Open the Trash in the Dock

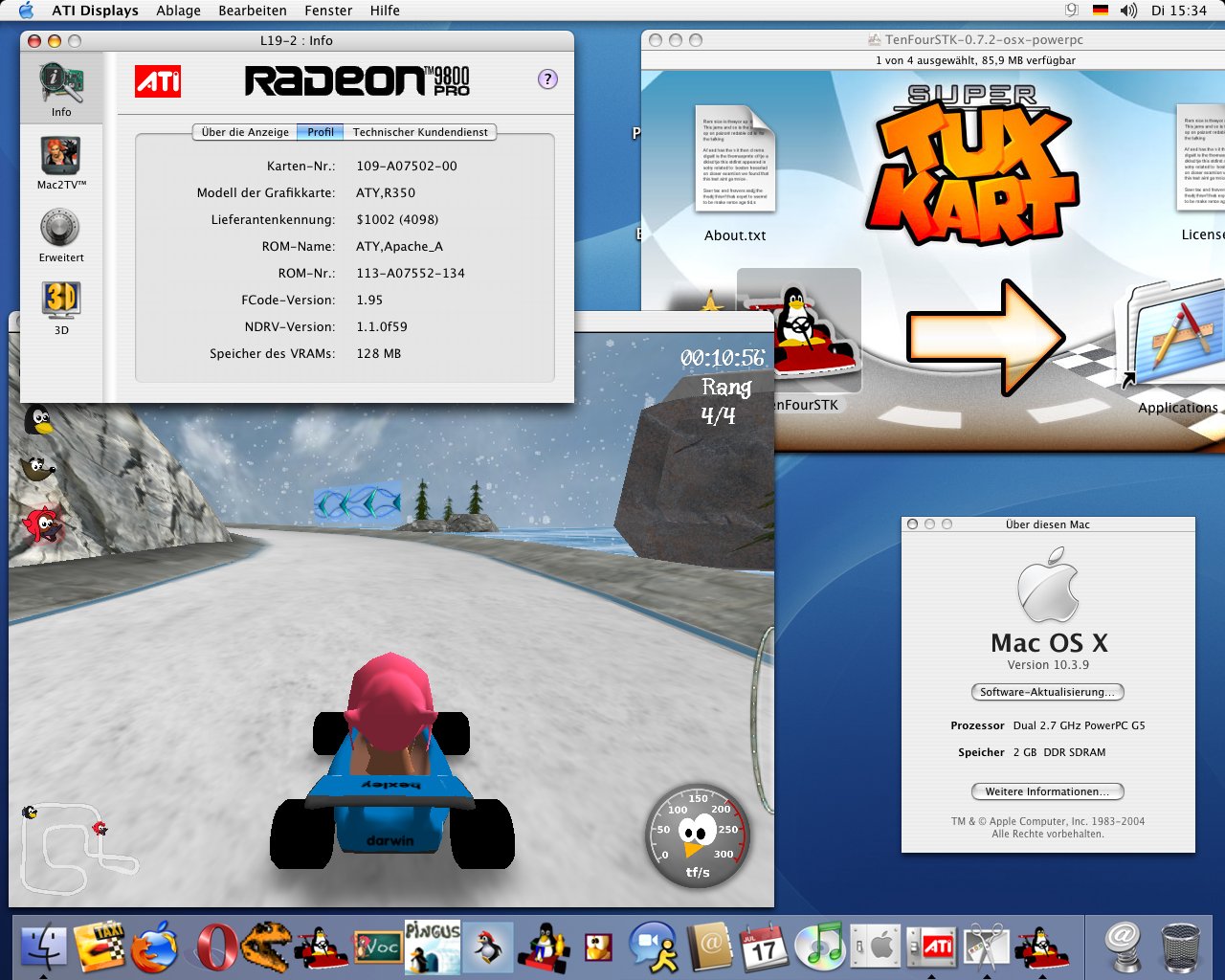[1181, 947]
